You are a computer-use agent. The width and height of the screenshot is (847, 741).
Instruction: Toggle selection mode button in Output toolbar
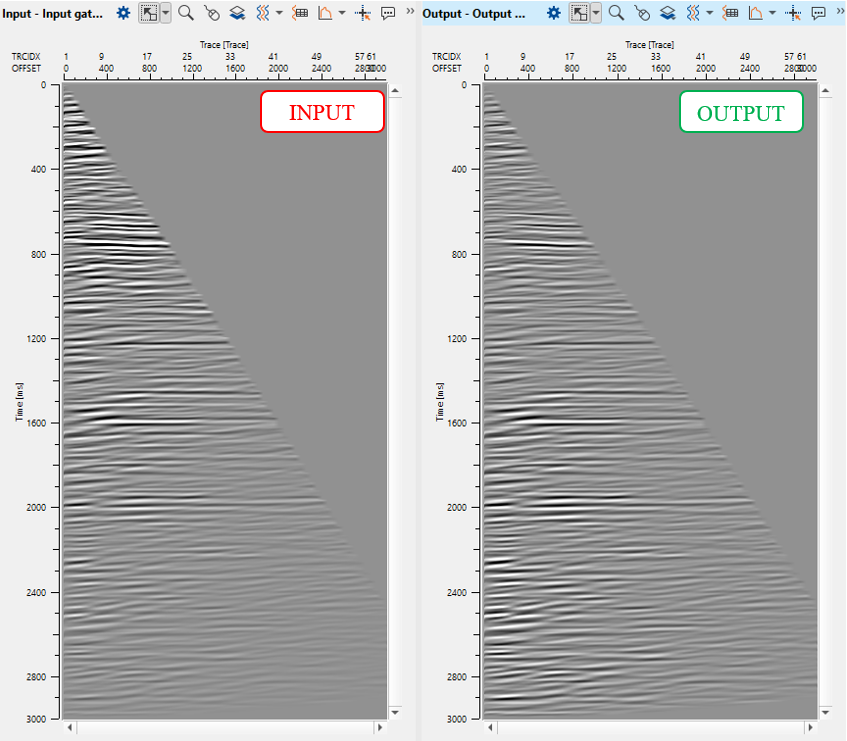click(578, 13)
